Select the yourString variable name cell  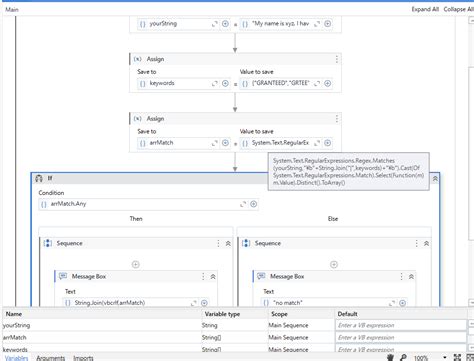102,325
